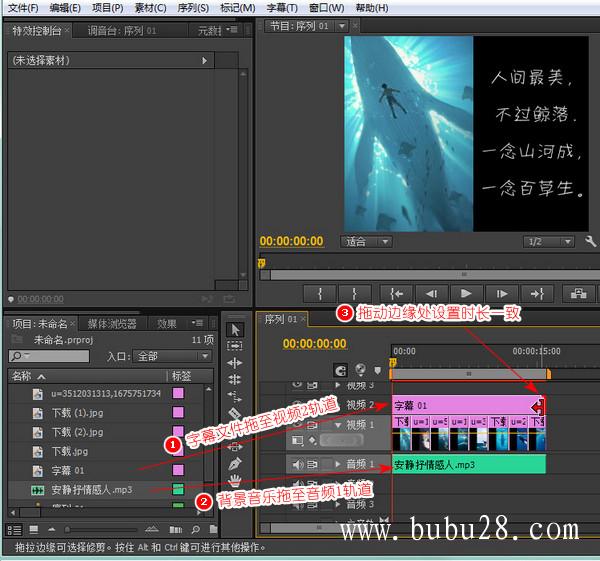Click the Find icon in Project panel
Viewport: 600px width, 561px height.
coord(196,530)
